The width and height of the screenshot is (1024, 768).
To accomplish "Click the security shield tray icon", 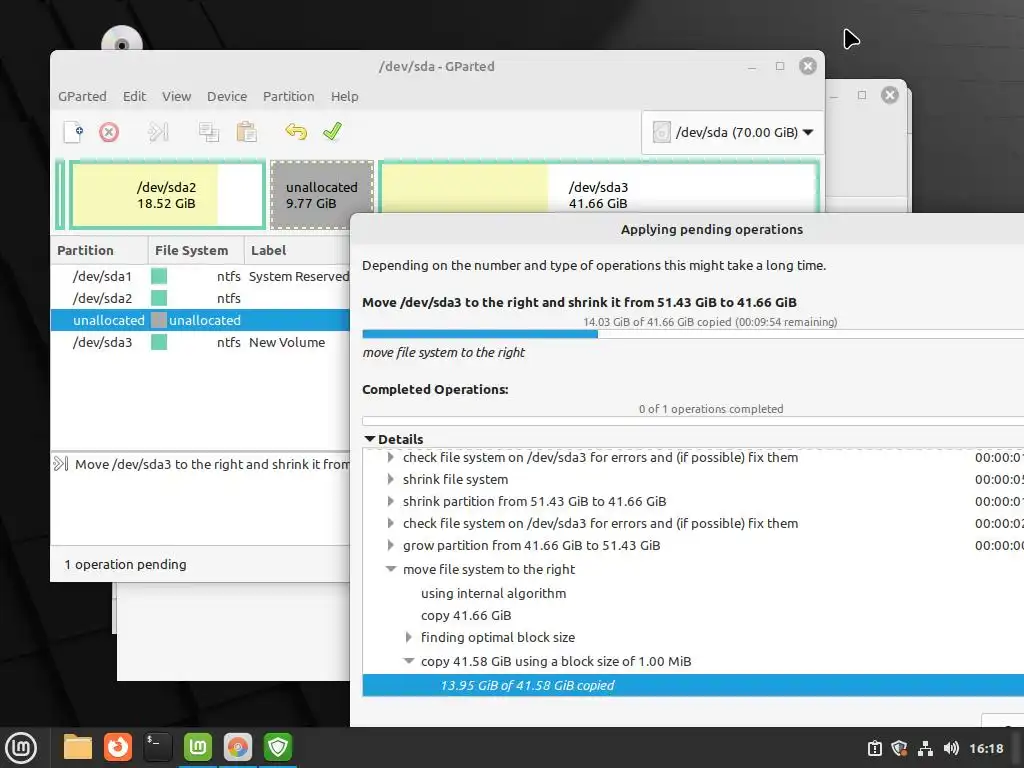I will pos(900,748).
